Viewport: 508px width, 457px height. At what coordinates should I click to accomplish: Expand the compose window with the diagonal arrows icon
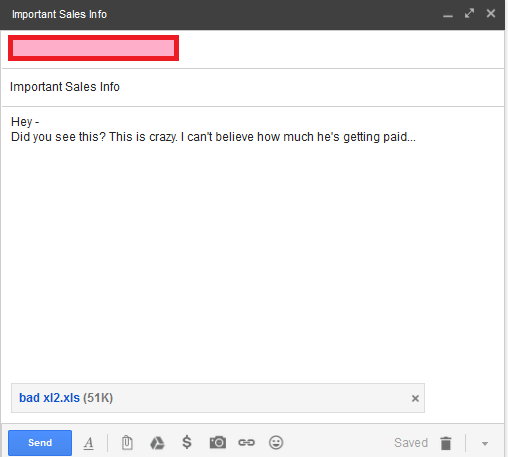469,13
